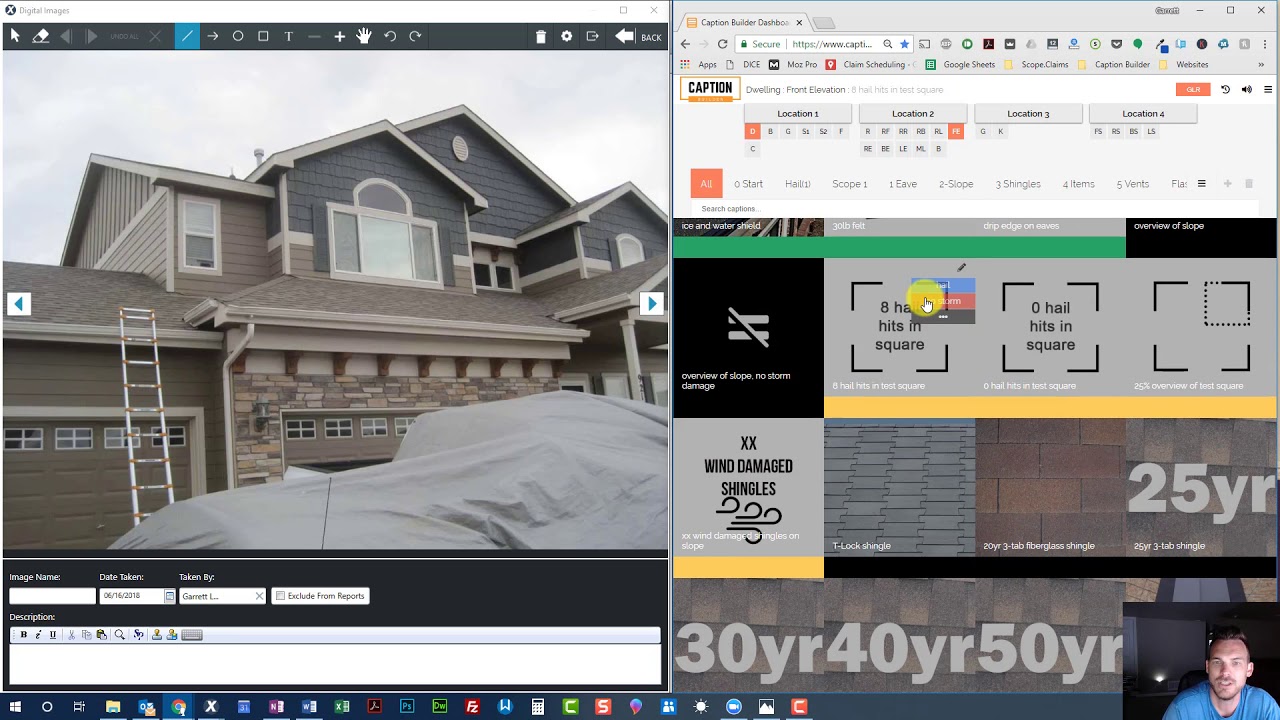Mute Caption Builder with speaker icon

tap(1246, 90)
